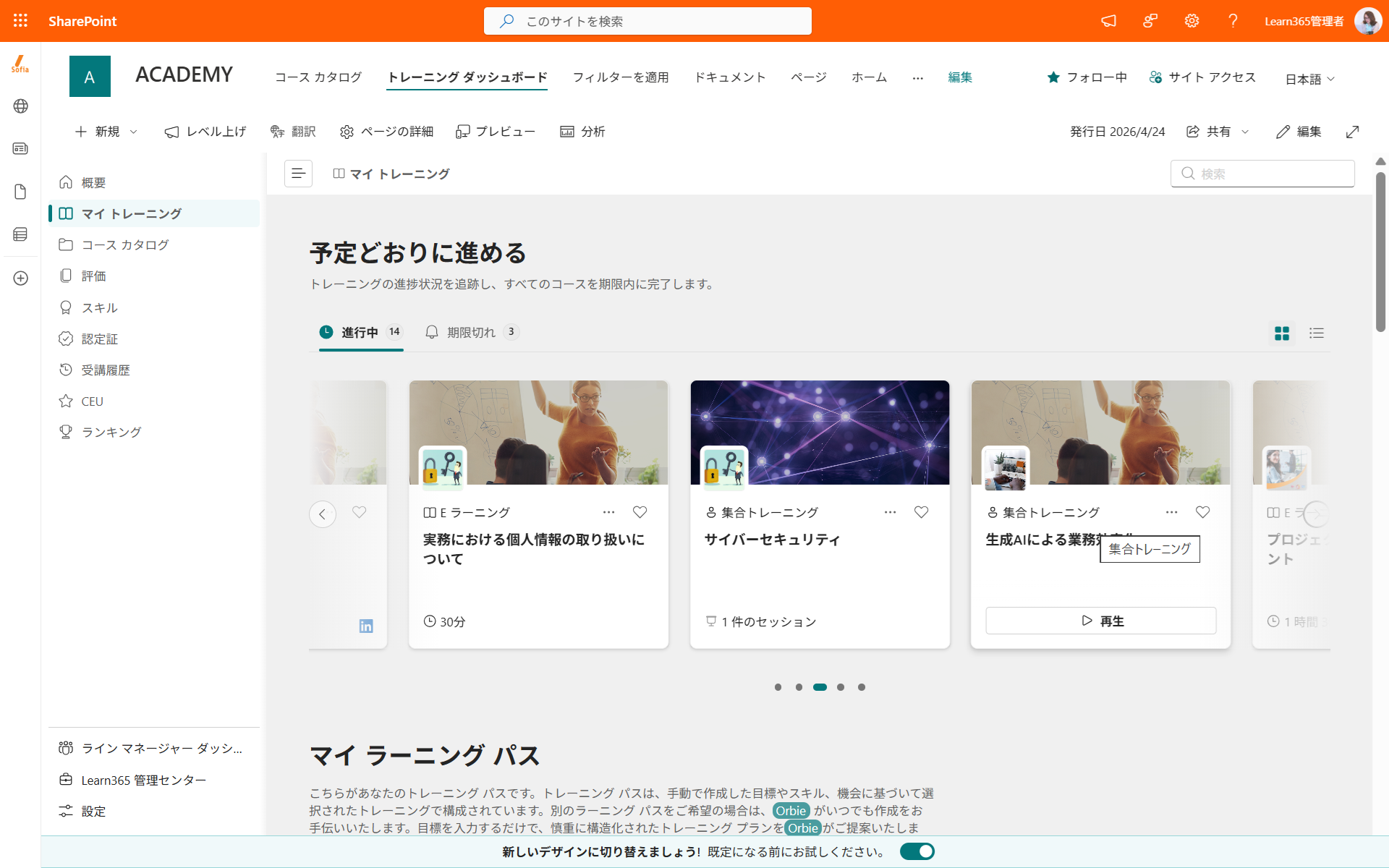
Task: Open more options on 個人情報の取り扱い card
Action: [608, 512]
